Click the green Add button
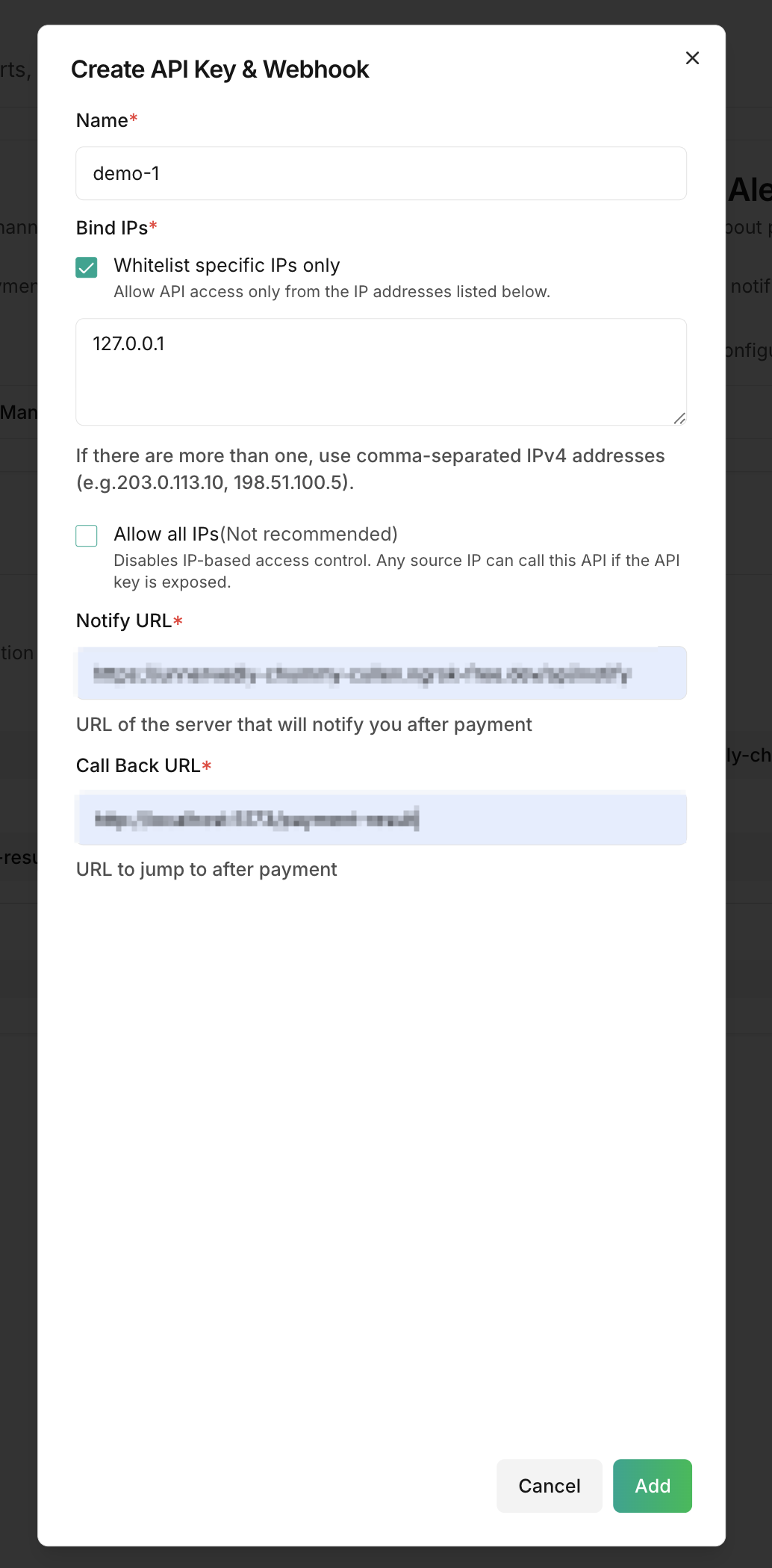Image resolution: width=772 pixels, height=1568 pixels. coord(653,1486)
